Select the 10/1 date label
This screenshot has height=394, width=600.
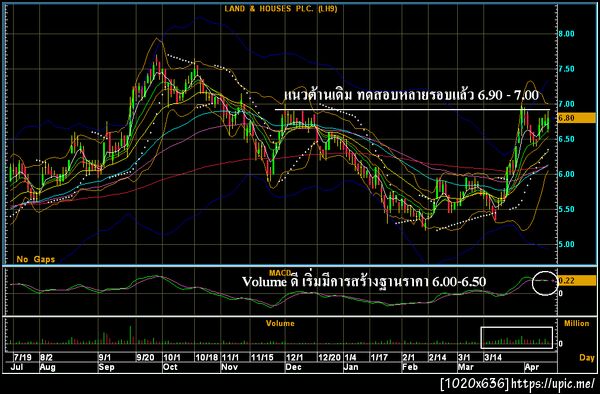(172, 358)
